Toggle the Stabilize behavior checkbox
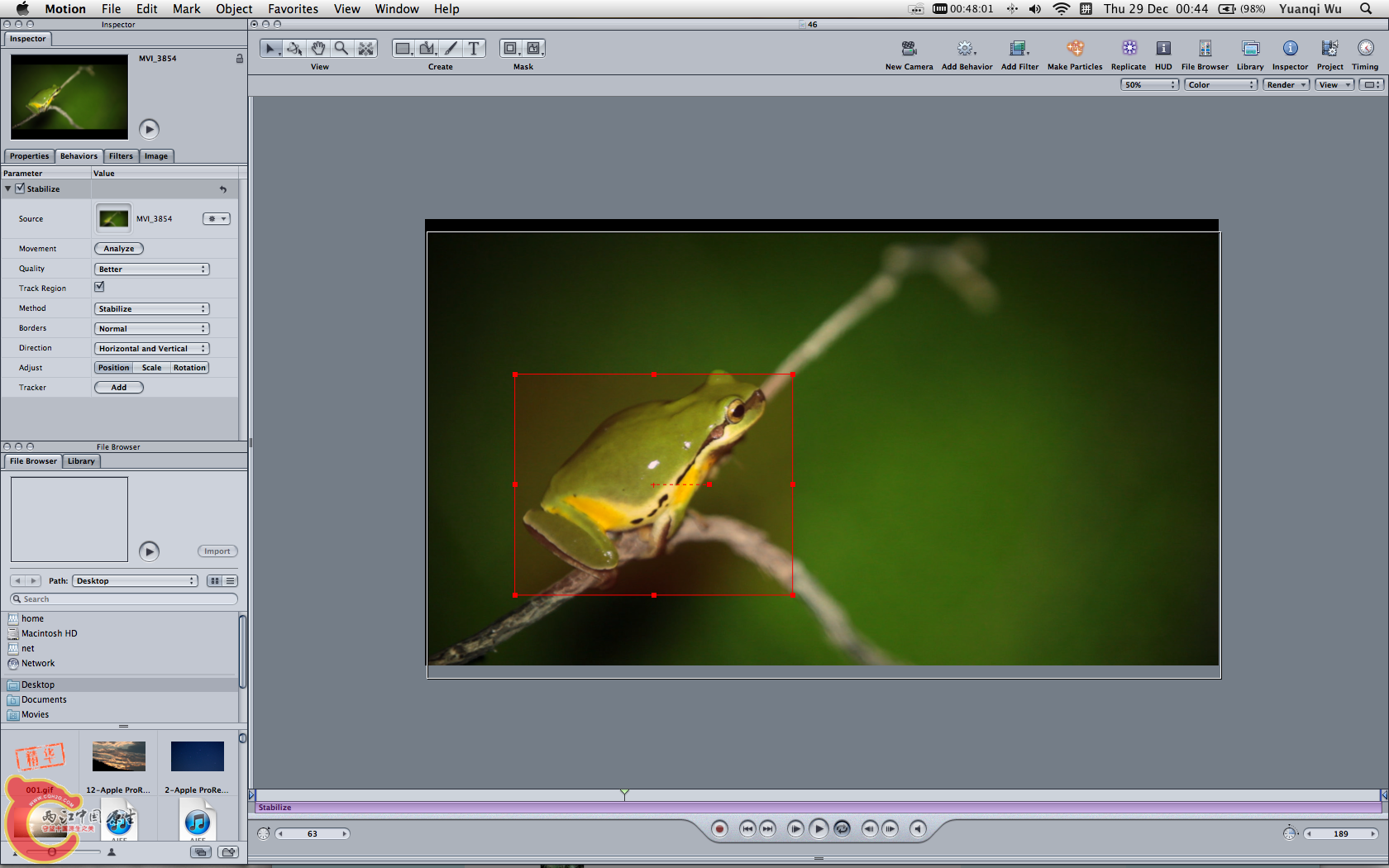Viewport: 1389px width, 868px height. [x=20, y=188]
